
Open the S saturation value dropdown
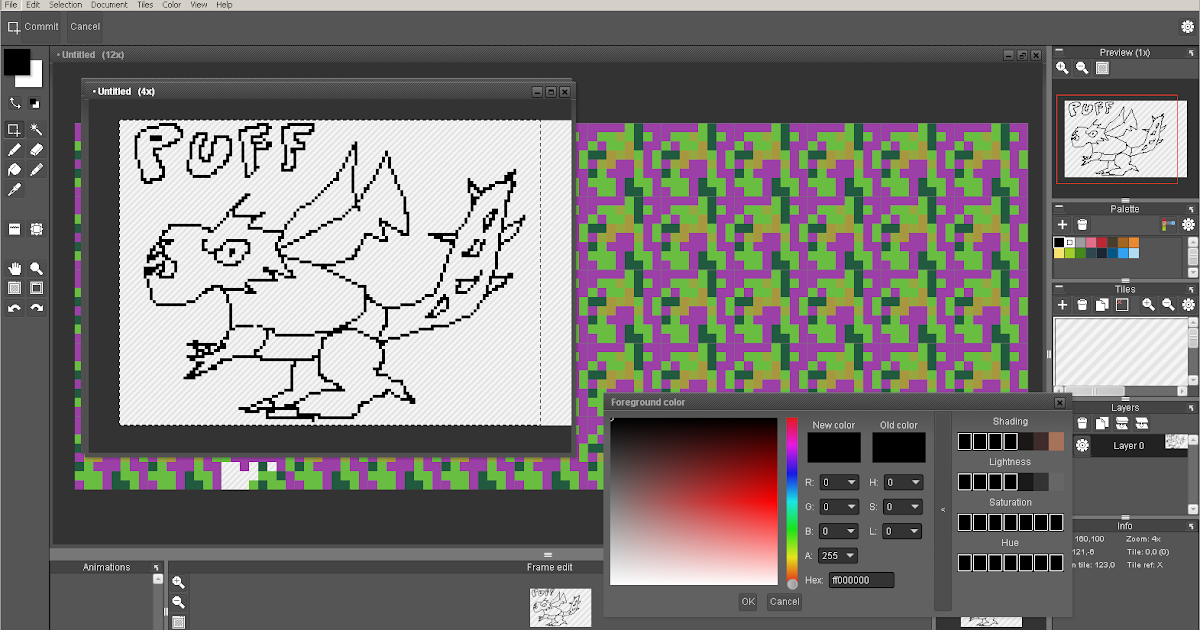pos(903,507)
